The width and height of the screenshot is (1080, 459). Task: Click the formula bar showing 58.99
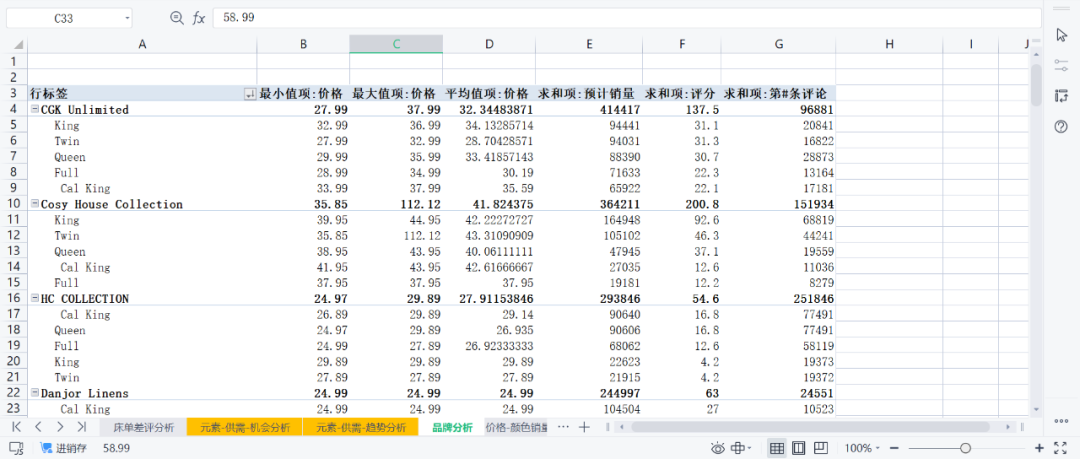627,19
